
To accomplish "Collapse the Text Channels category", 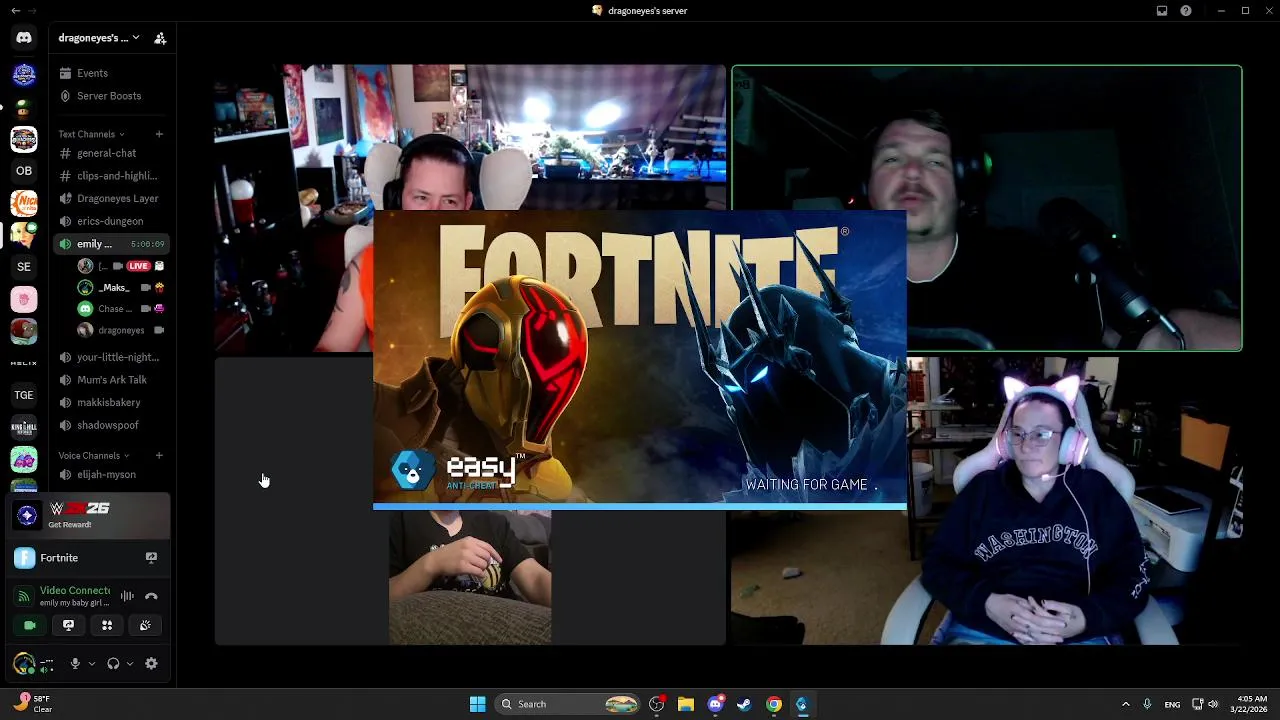I will (x=91, y=134).
